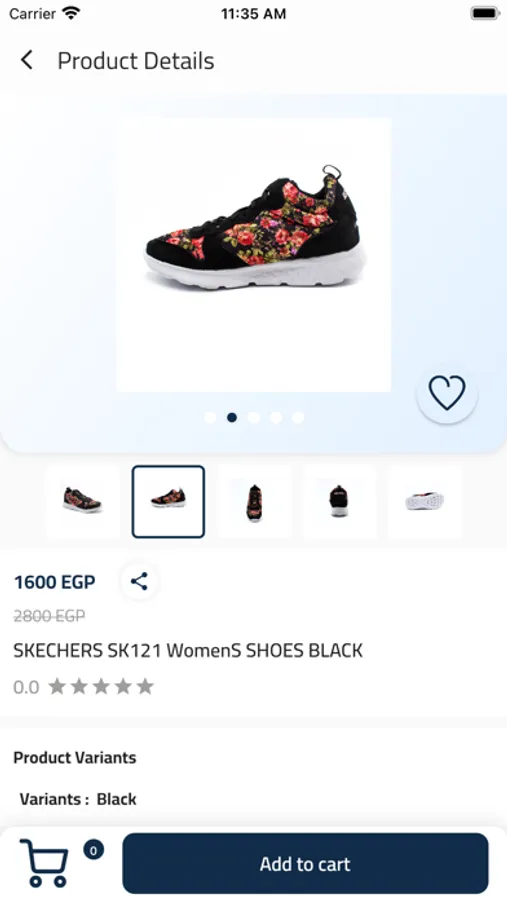Select the sole-view shoe thumbnail
The height and width of the screenshot is (900, 507).
coord(425,501)
